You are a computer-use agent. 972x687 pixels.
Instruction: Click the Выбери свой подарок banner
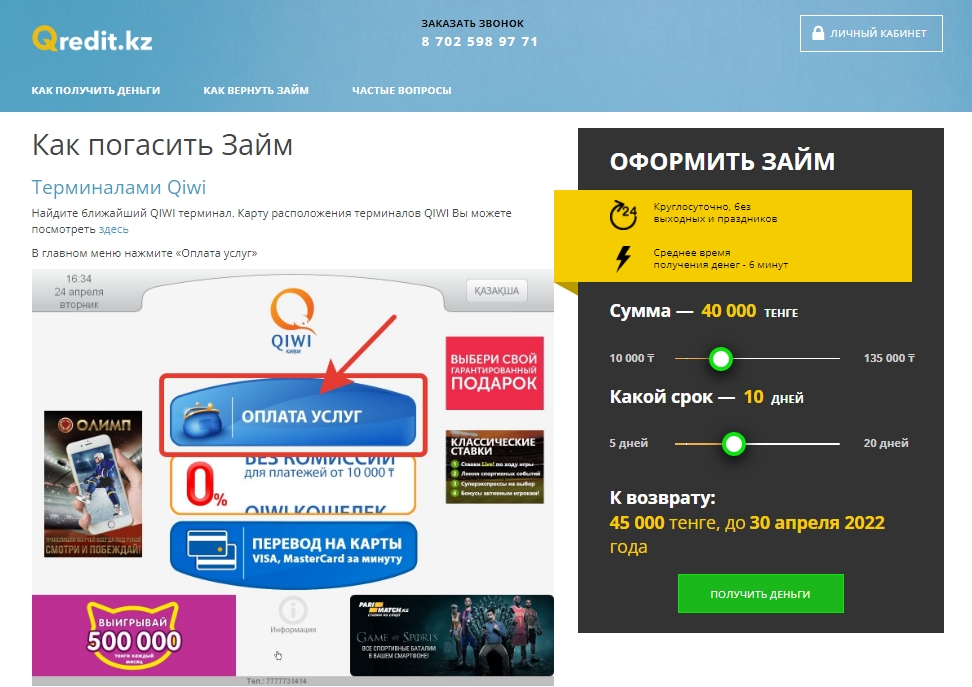click(x=495, y=373)
